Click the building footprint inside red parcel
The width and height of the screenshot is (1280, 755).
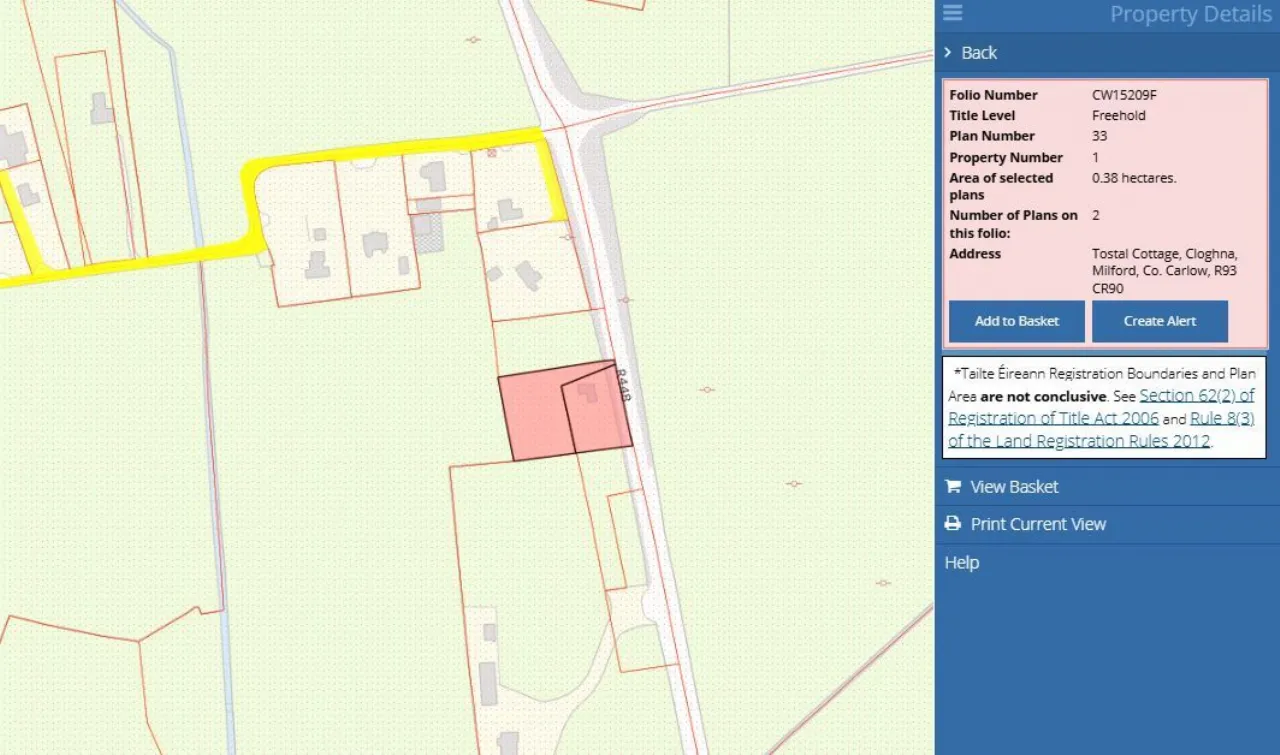[589, 392]
